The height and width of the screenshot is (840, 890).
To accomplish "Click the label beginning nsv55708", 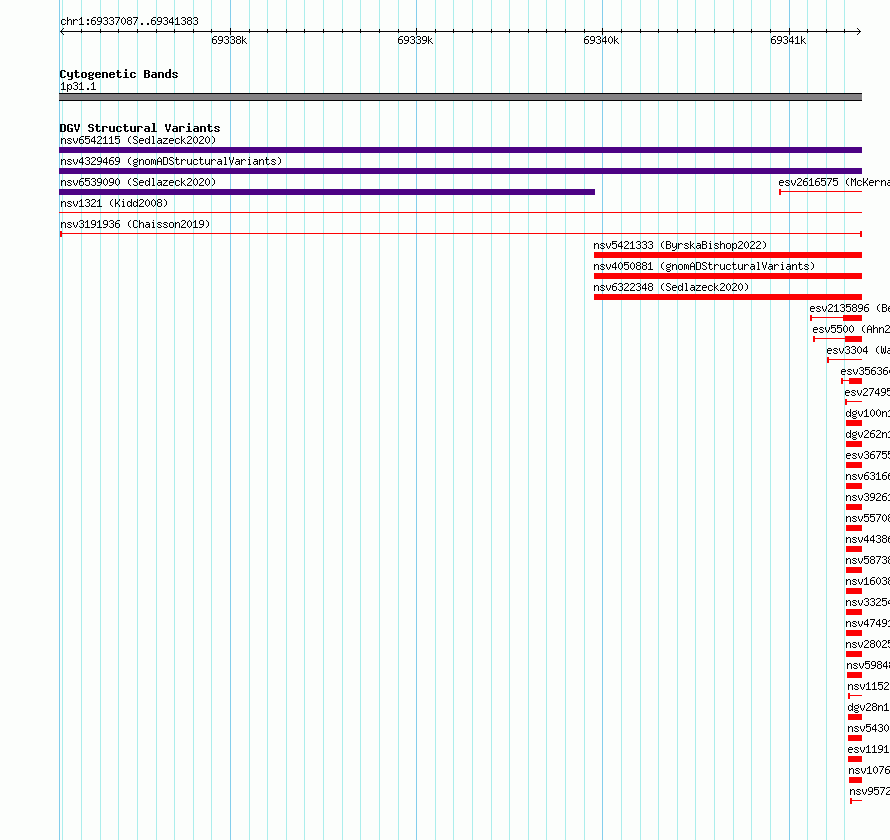I will point(867,518).
